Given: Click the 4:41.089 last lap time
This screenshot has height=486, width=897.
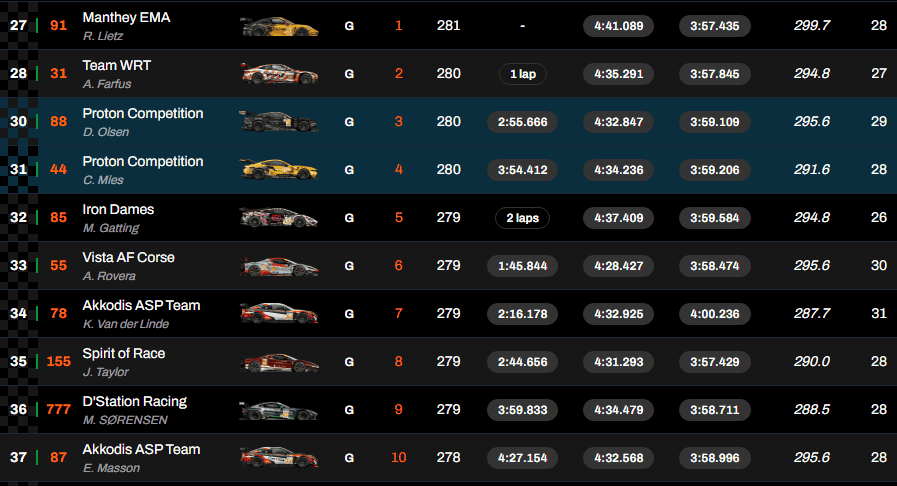Looking at the screenshot, I should point(618,26).
